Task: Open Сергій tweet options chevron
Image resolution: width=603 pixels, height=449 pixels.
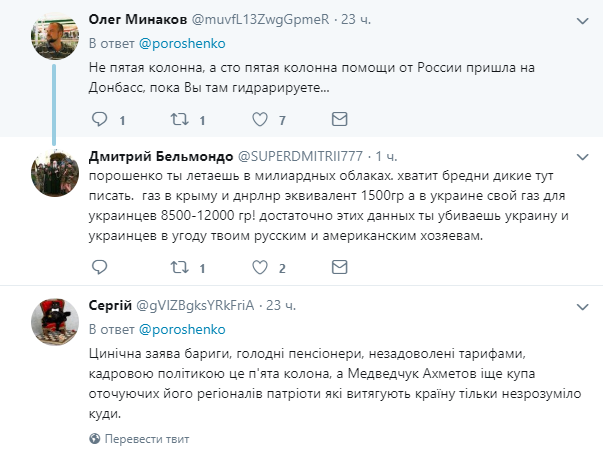Action: (x=581, y=304)
